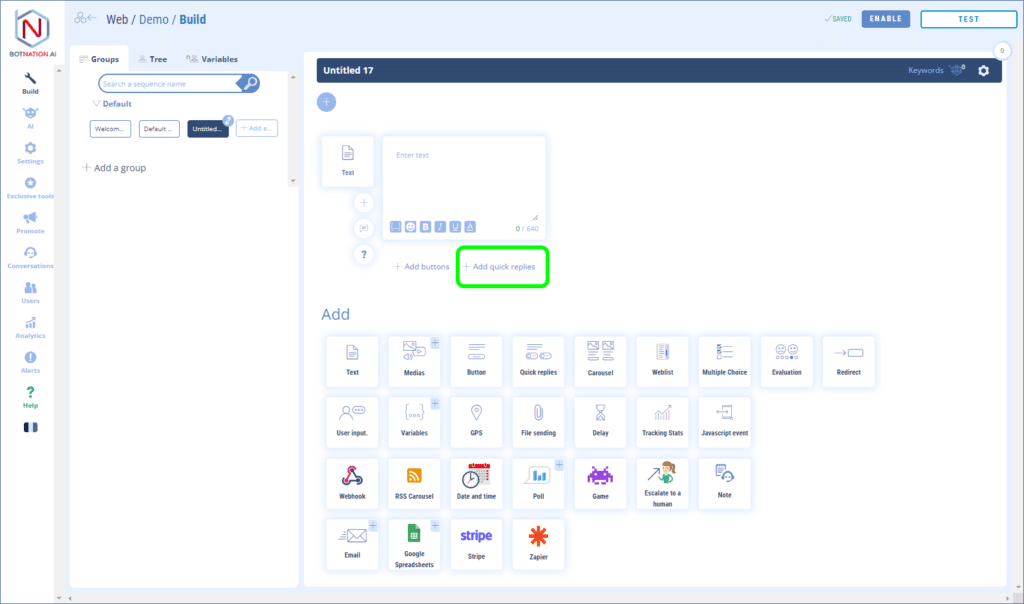Add a GPS element

pyautogui.click(x=476, y=422)
